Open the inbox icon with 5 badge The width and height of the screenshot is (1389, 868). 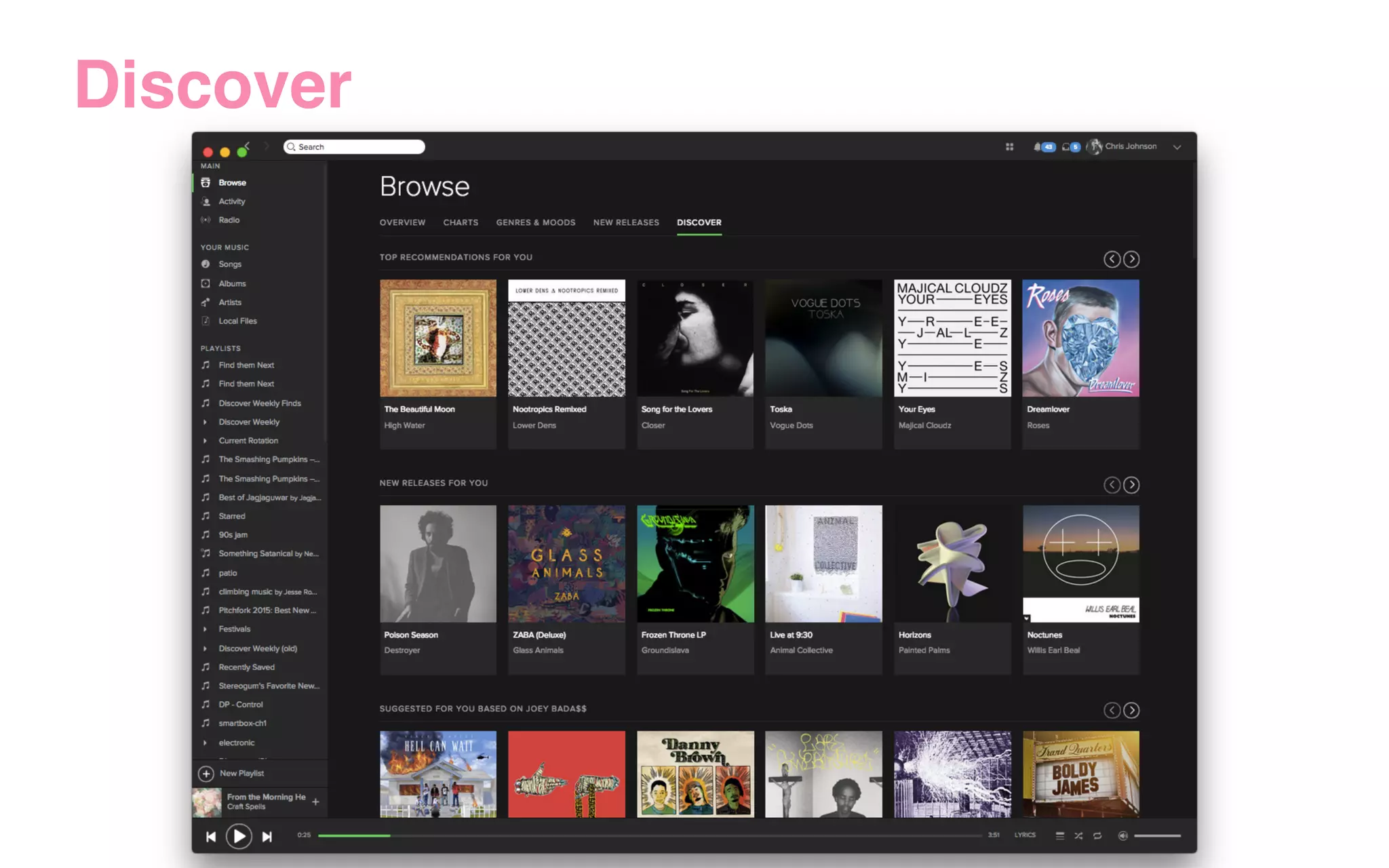click(x=1071, y=146)
